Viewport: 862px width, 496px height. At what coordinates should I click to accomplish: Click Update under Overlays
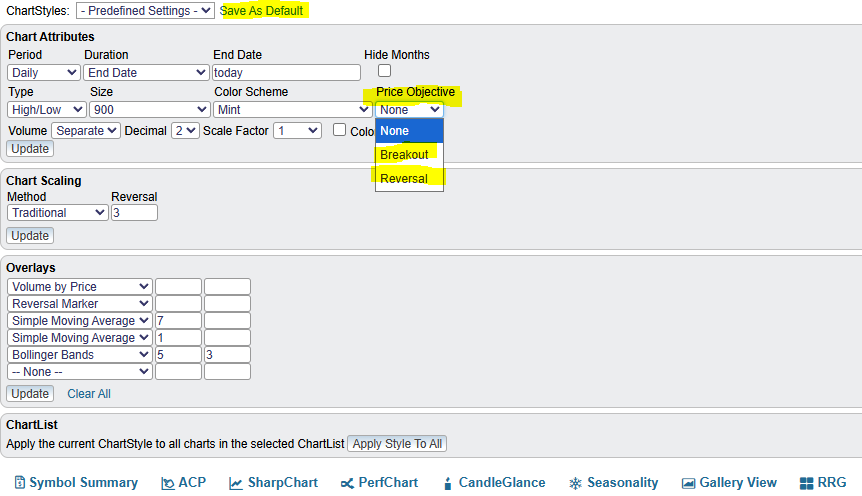(30, 394)
